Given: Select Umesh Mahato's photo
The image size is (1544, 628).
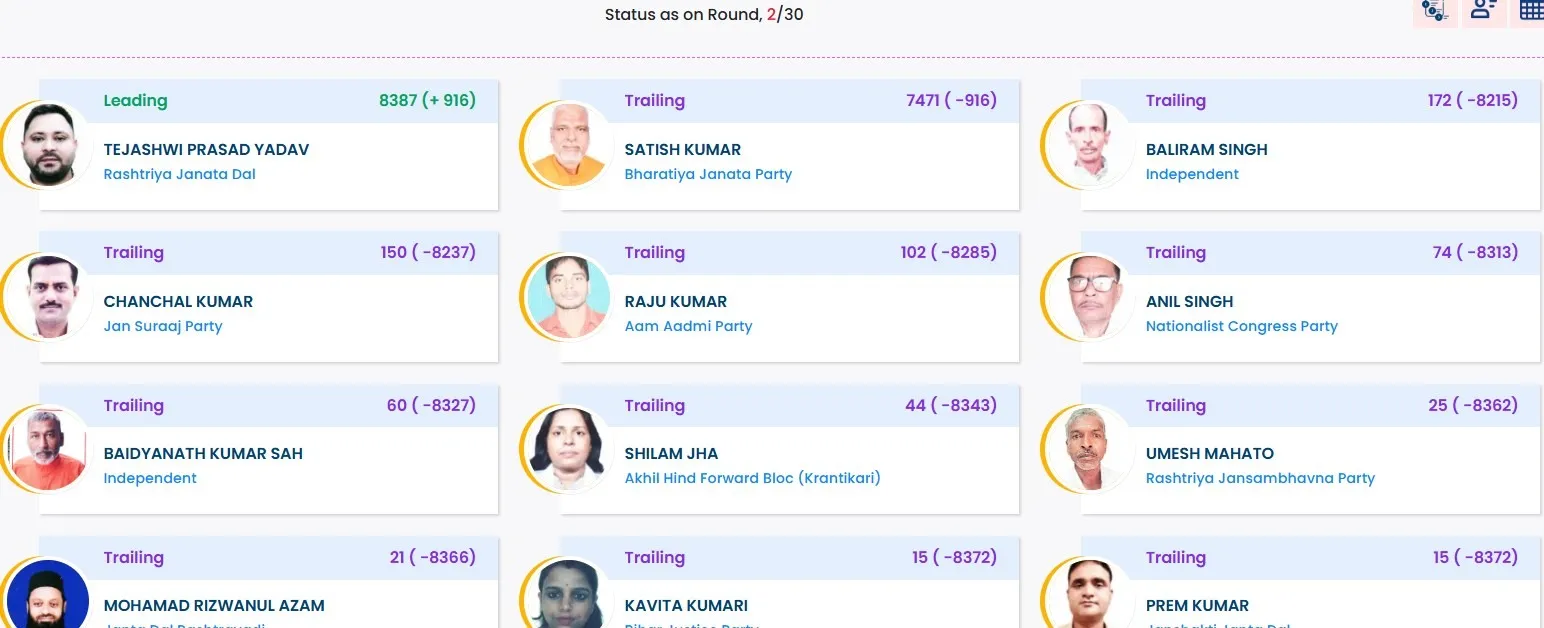Looking at the screenshot, I should (x=1089, y=449).
